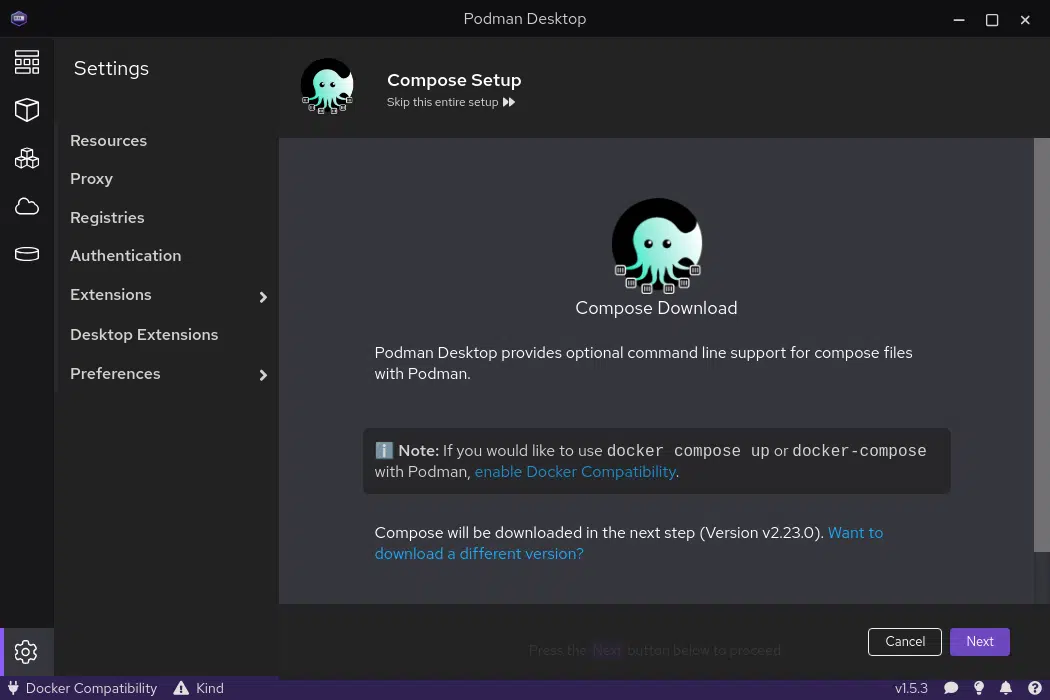
Task: Open the Volumes disk icon
Action: (x=27, y=254)
